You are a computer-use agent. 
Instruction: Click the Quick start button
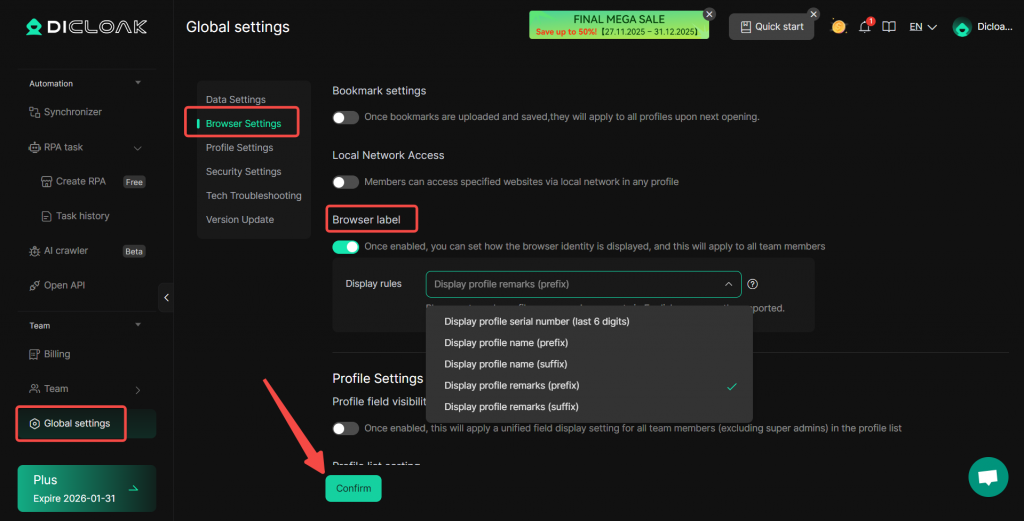click(771, 27)
